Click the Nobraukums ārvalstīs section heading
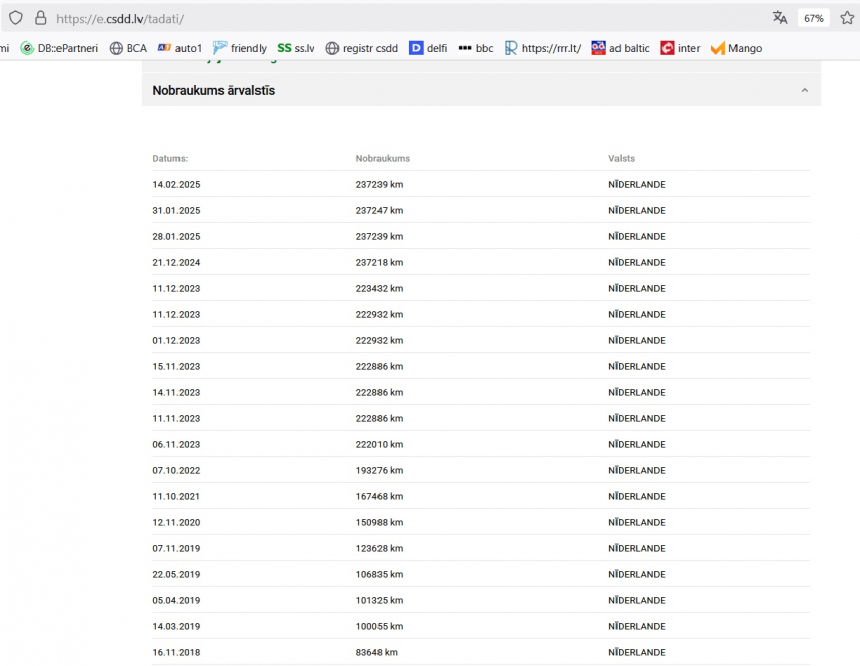860x666 pixels. point(213,91)
